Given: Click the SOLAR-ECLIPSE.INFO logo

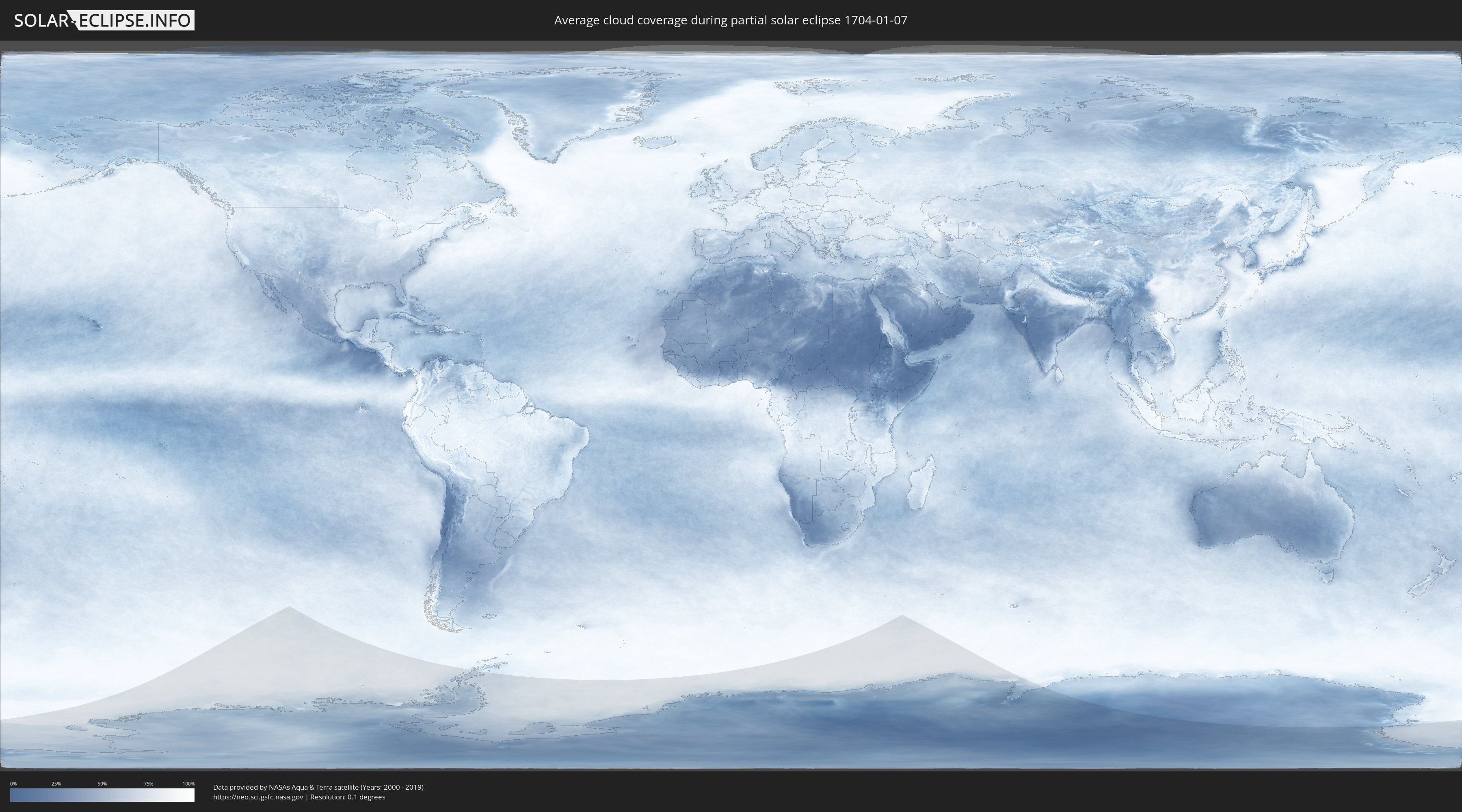Looking at the screenshot, I should [x=104, y=20].
